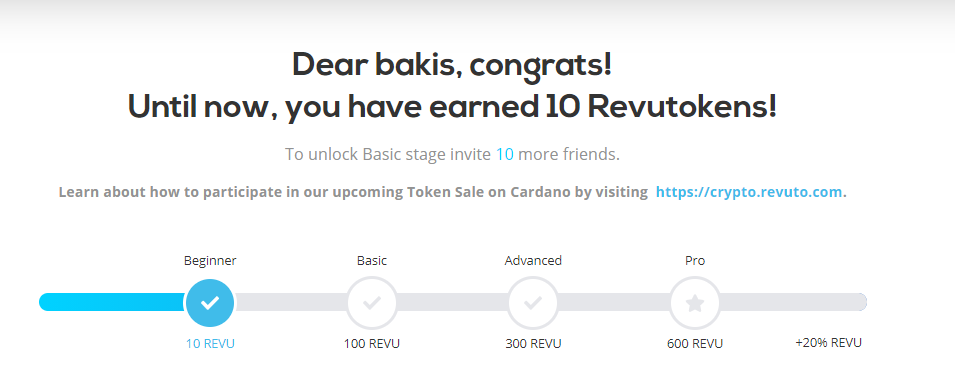Click the 'Dear bakis, congrats!' heading
Screen dimensions: 955x381
[452, 66]
